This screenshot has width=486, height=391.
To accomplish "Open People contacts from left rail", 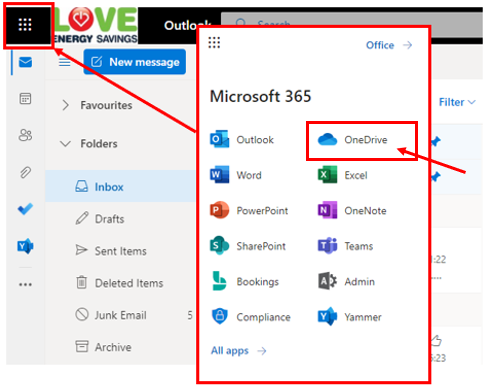I will [x=25, y=135].
